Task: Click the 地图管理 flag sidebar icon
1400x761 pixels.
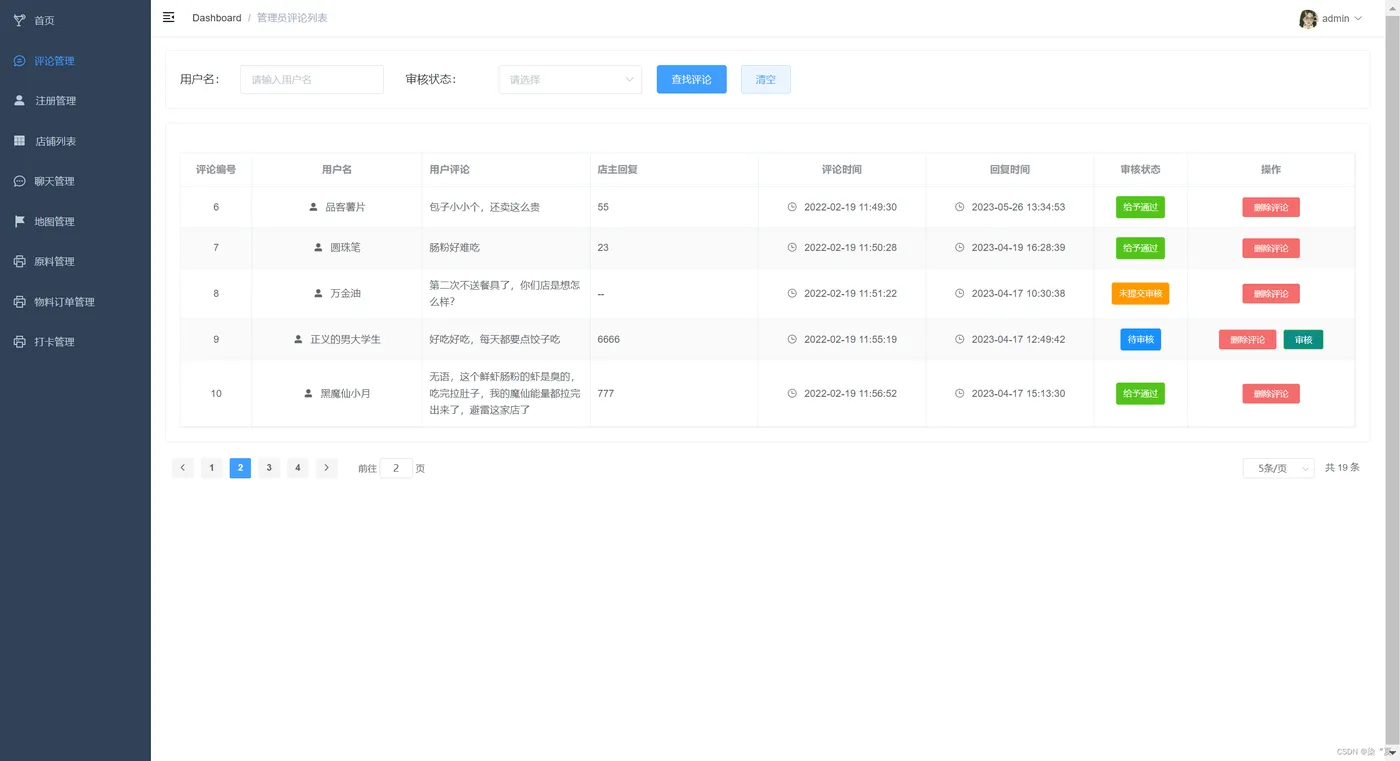Action: (x=19, y=221)
